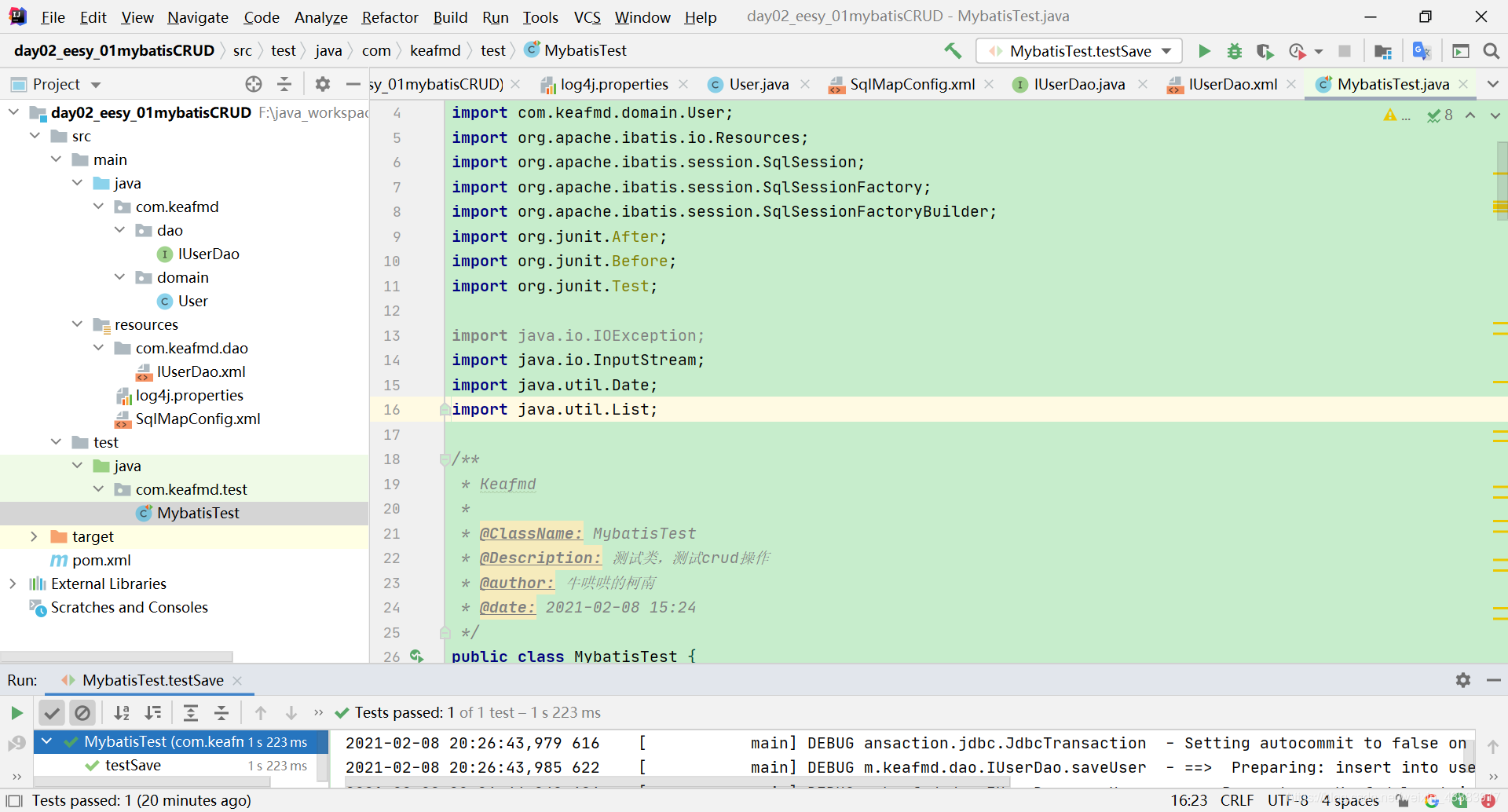Click the tool windows toggle in status bar
Viewport: 1508px width, 812px height.
click(13, 800)
